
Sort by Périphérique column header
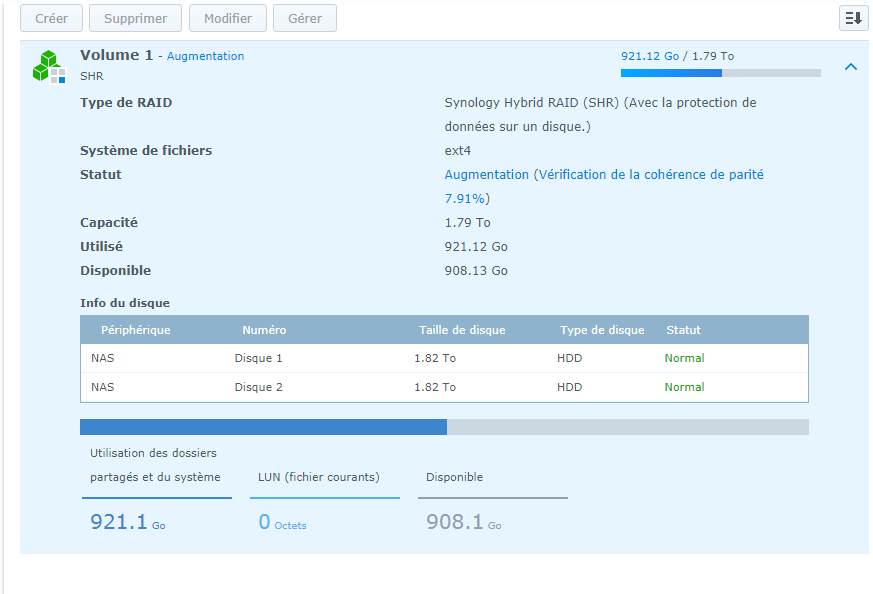[x=135, y=330]
